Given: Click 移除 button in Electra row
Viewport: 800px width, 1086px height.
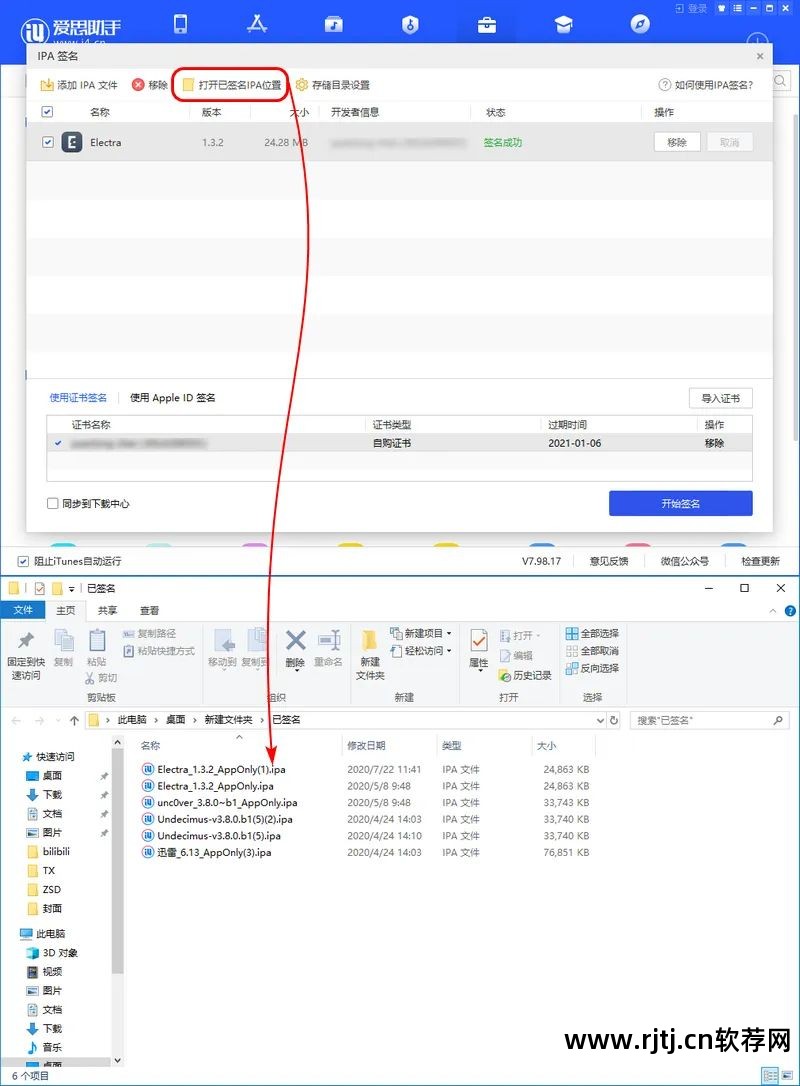Looking at the screenshot, I should tap(677, 142).
